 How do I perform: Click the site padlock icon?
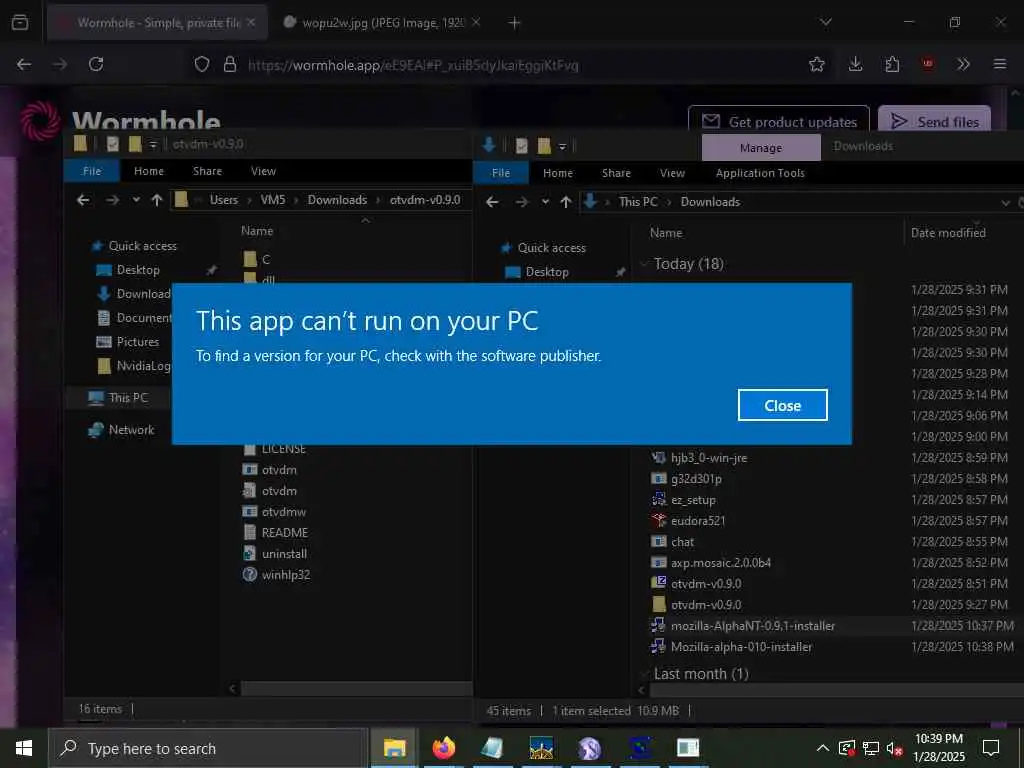pyautogui.click(x=229, y=64)
